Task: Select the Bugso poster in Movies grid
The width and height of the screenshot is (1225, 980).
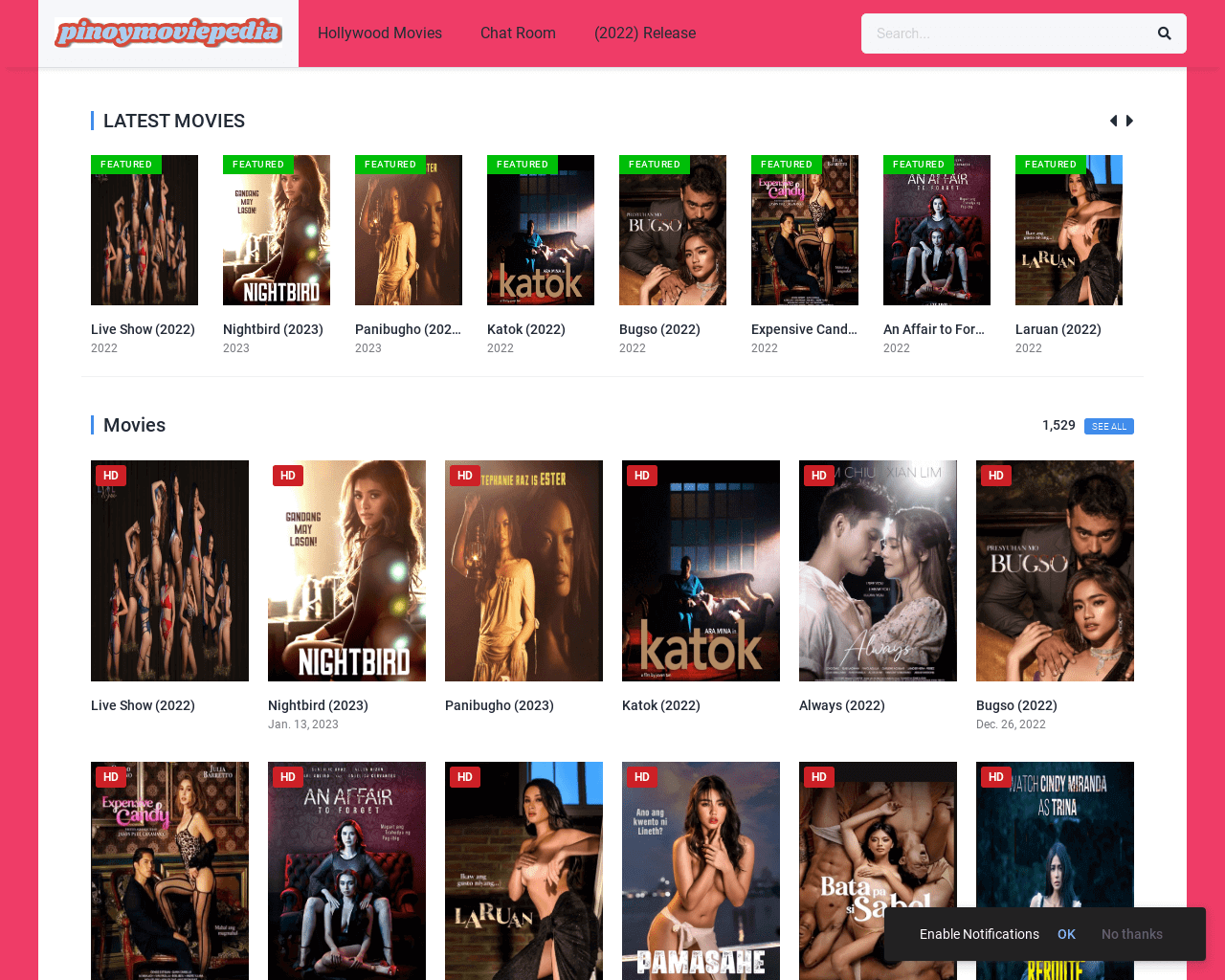Action: click(1055, 570)
